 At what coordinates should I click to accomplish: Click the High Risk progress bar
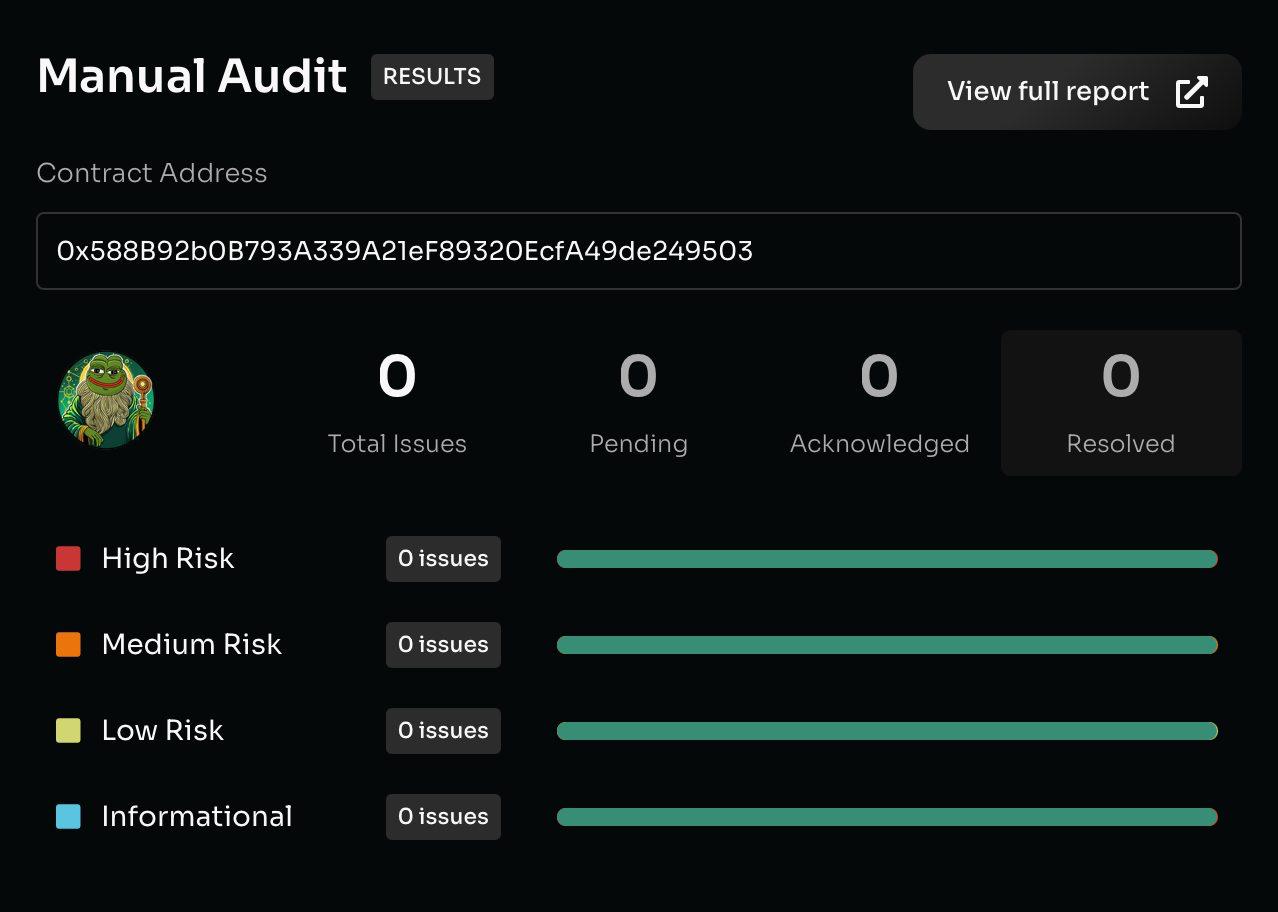887,559
